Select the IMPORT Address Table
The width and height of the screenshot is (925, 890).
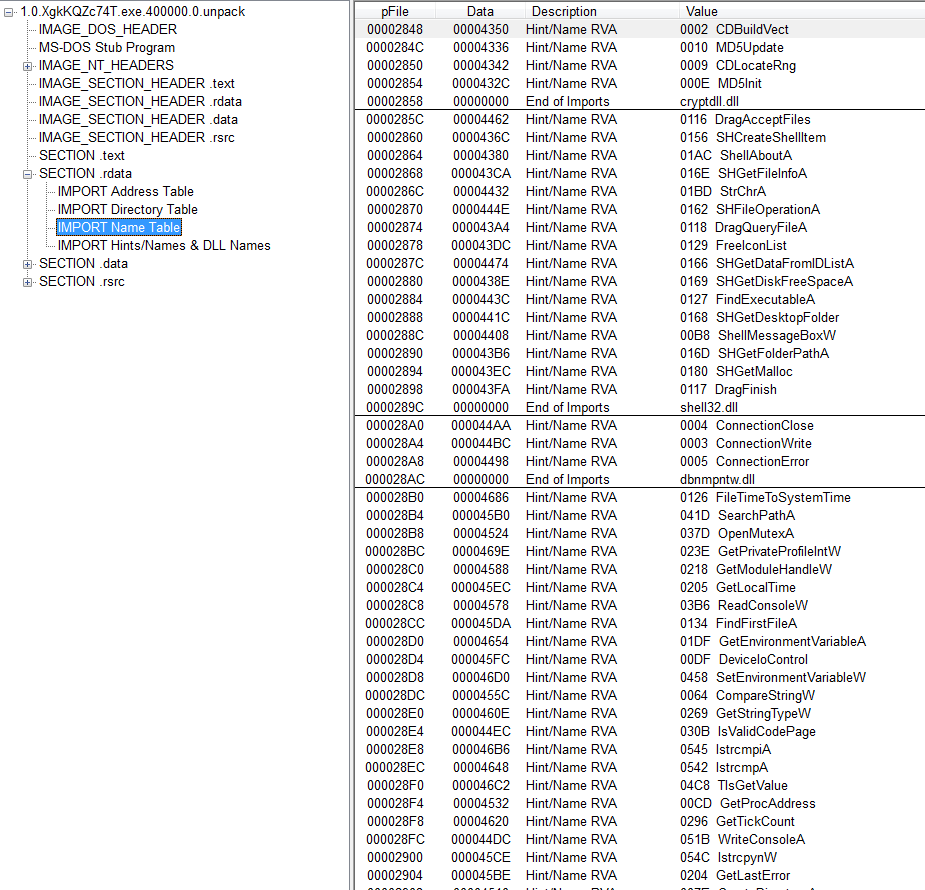(x=123, y=191)
